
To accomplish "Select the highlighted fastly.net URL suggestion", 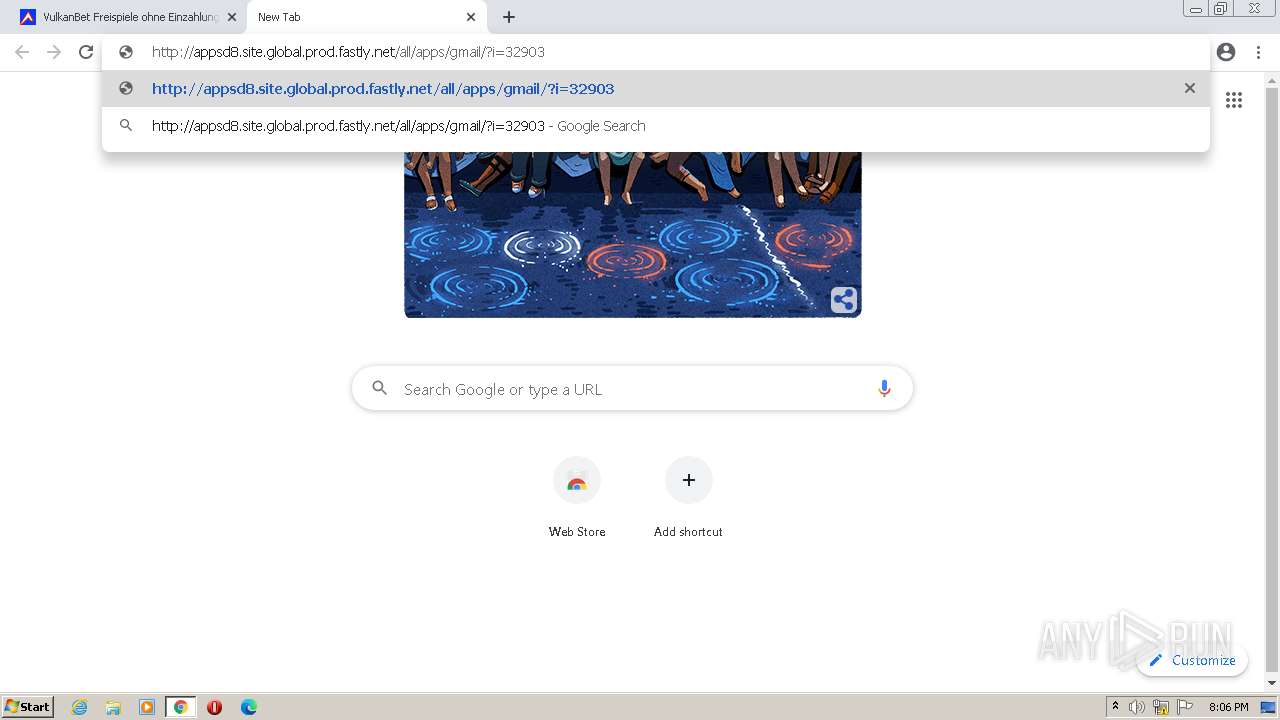I will coord(655,89).
